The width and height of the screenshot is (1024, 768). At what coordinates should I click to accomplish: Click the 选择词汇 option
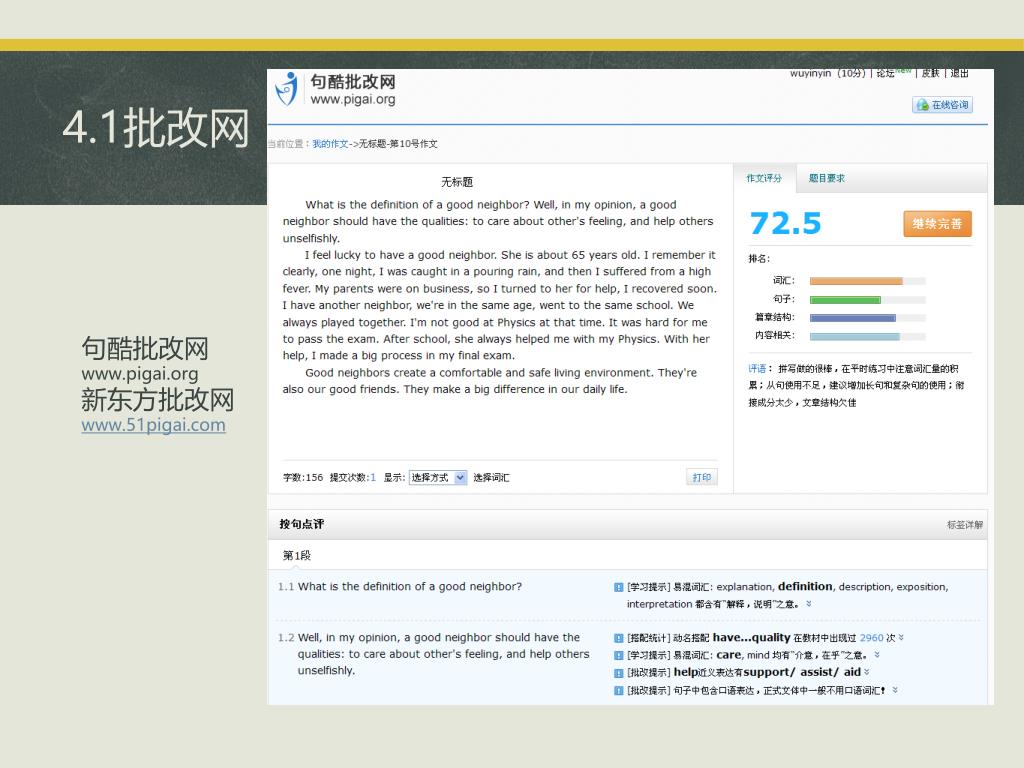point(491,477)
